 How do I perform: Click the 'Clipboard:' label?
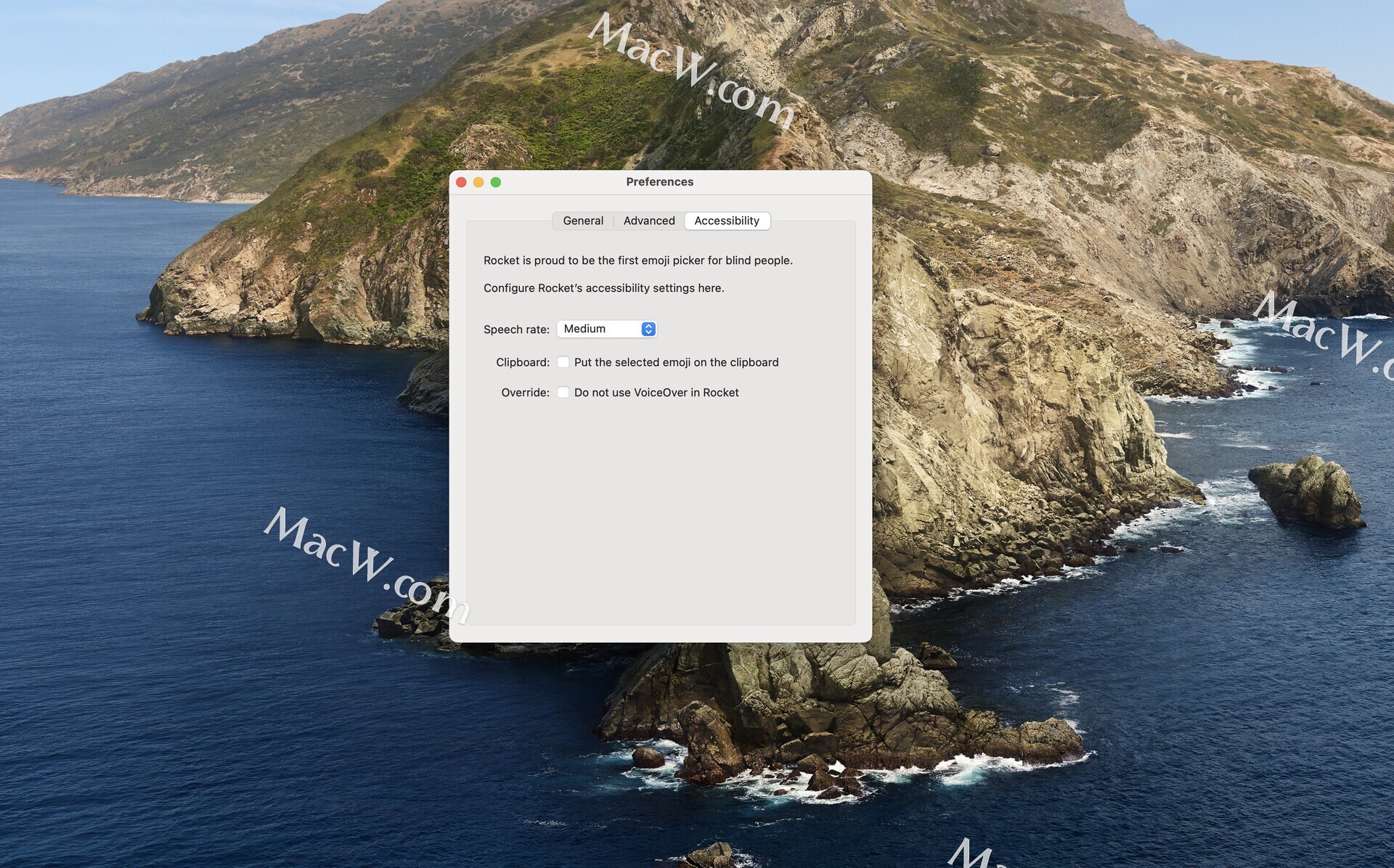click(x=523, y=362)
